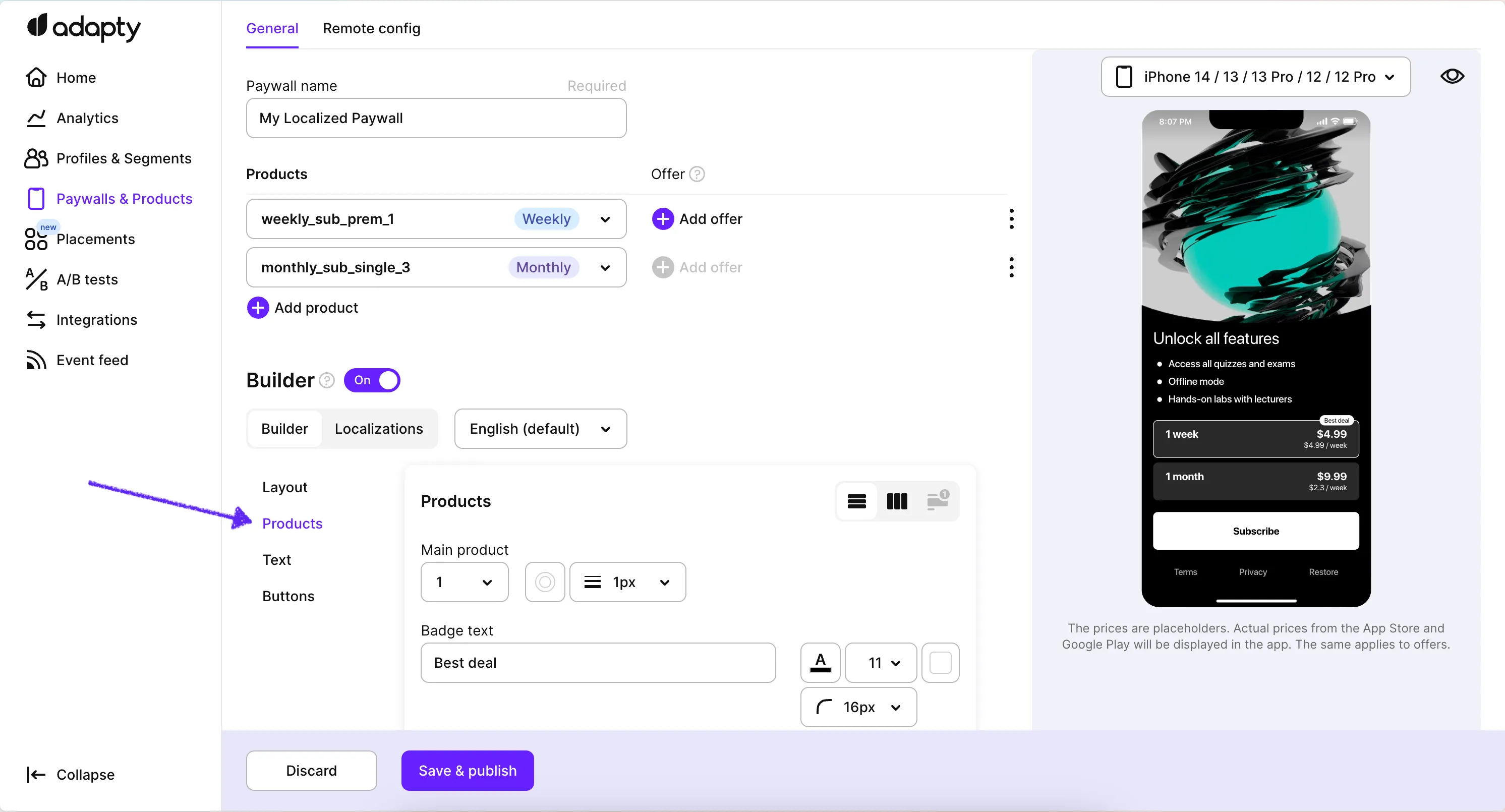The image size is (1505, 812).
Task: Open the iPhone 14 device selector dropdown
Action: [1255, 77]
